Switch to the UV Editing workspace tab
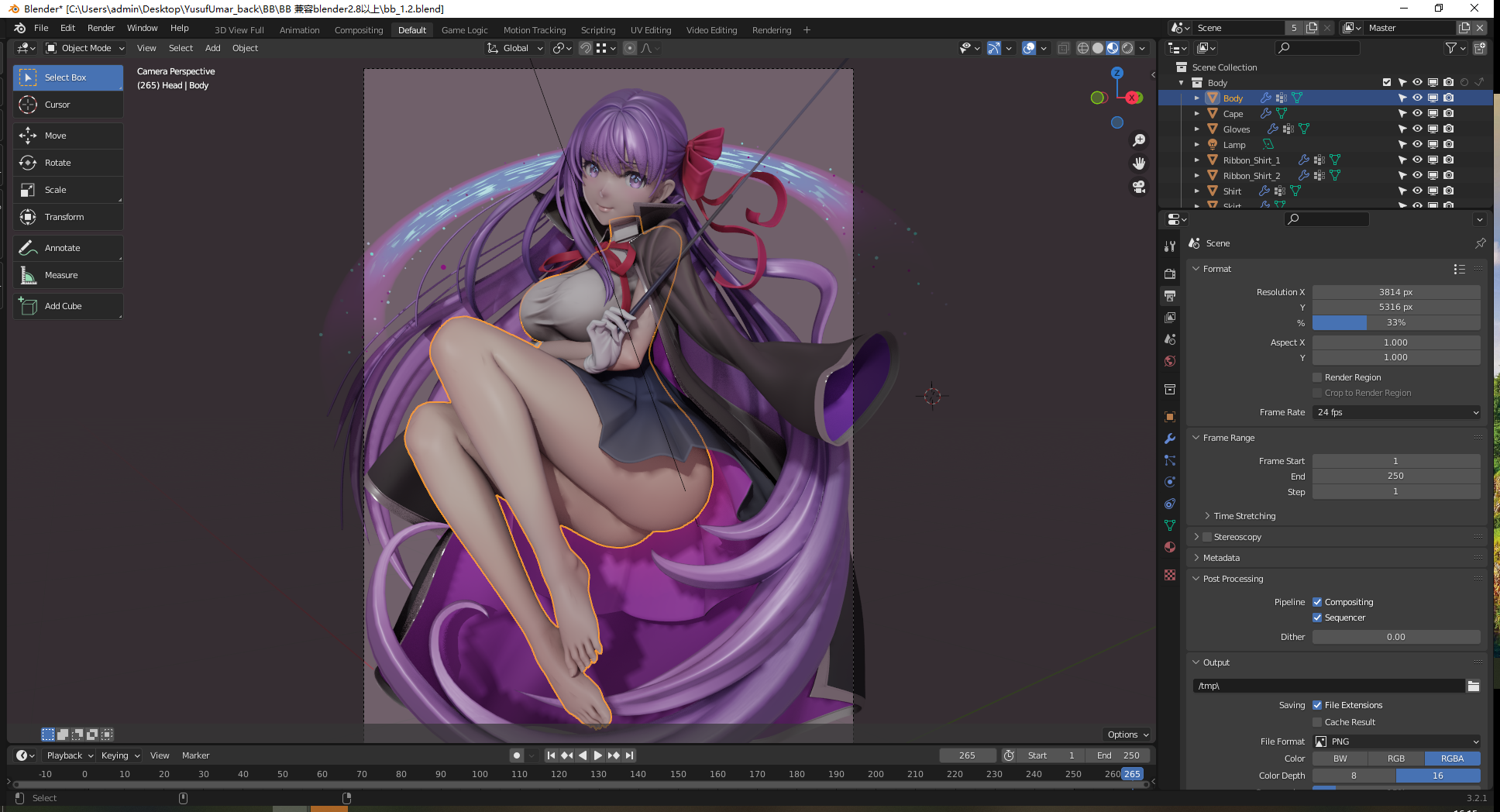Image resolution: width=1500 pixels, height=812 pixels. pyautogui.click(x=650, y=30)
